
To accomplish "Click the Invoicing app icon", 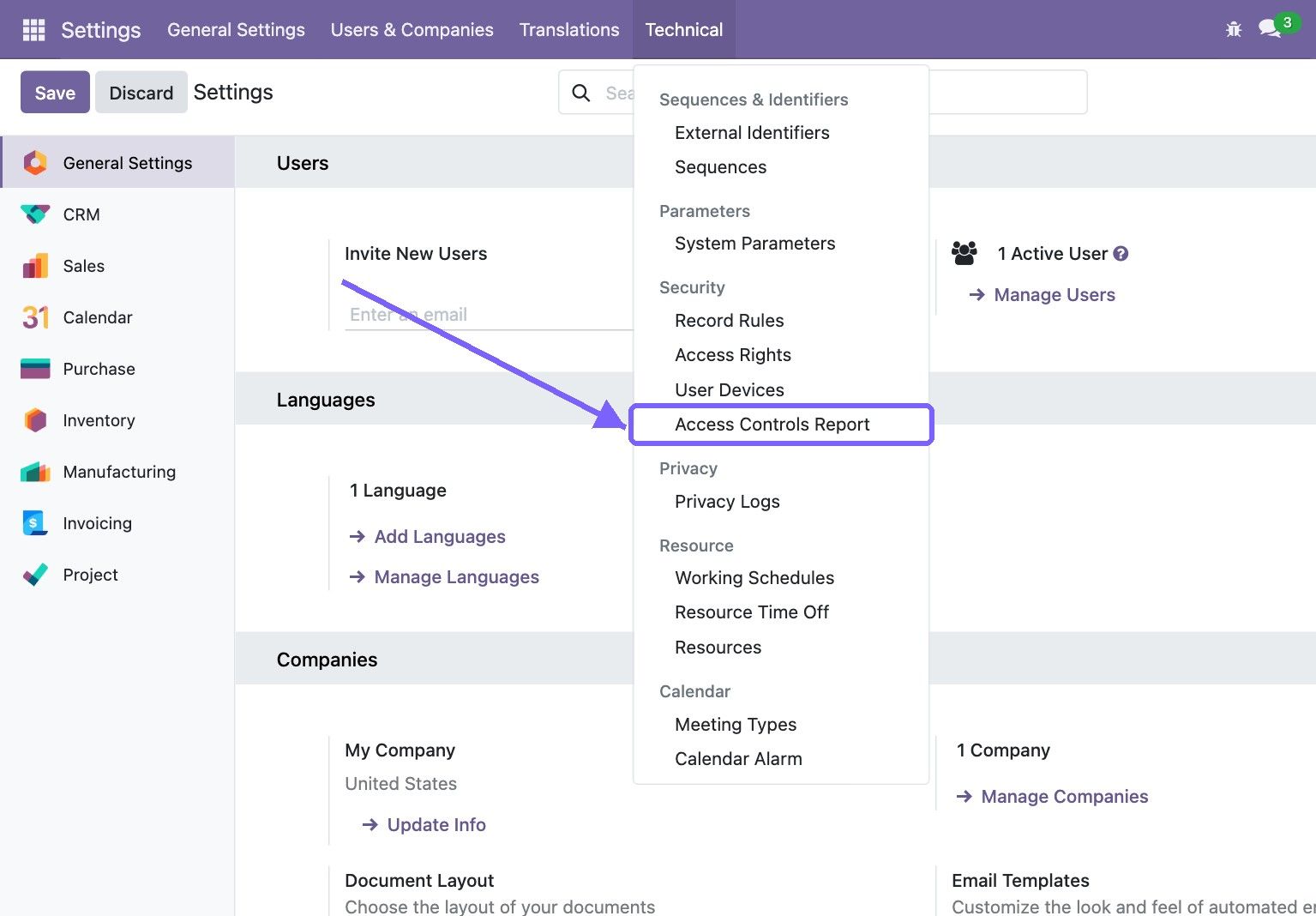I will [x=35, y=523].
